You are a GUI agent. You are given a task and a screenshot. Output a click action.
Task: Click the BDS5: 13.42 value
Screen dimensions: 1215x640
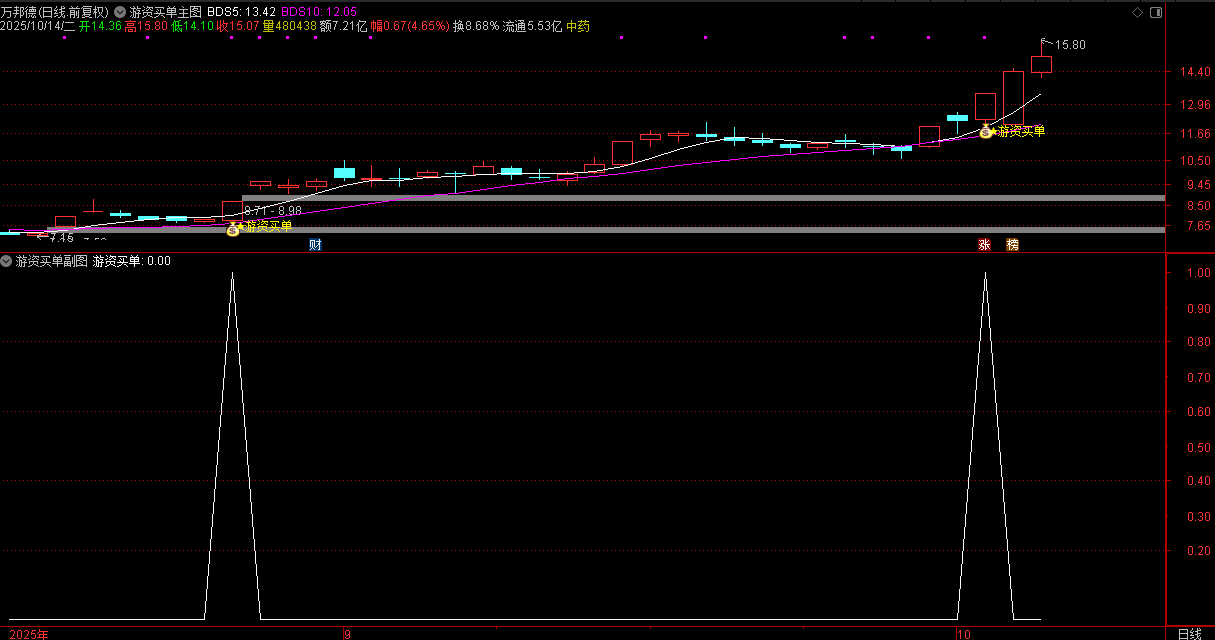pos(240,12)
